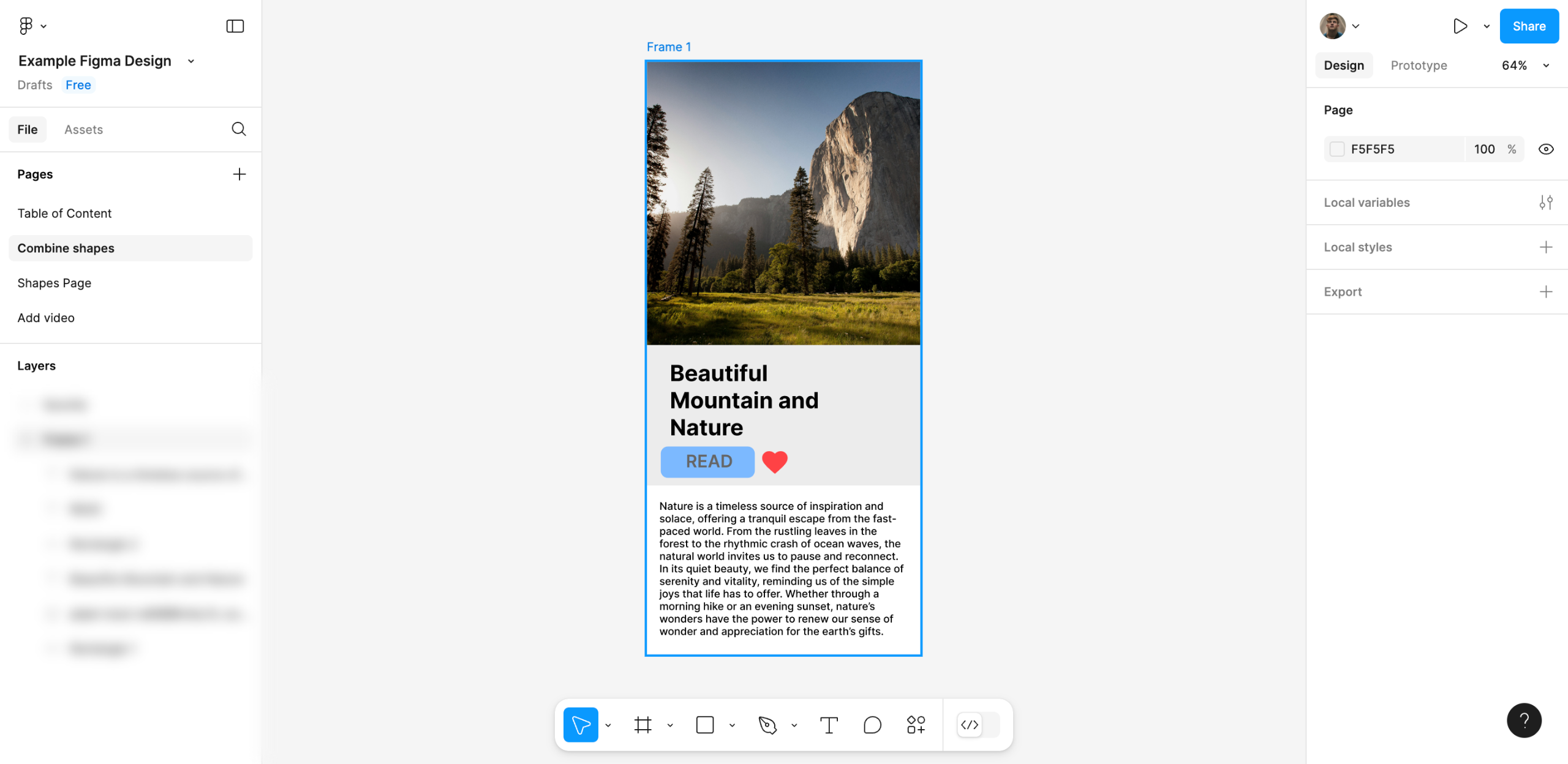Select the Rectangle shape tool
This screenshot has width=1568, height=764.
pyautogui.click(x=705, y=725)
